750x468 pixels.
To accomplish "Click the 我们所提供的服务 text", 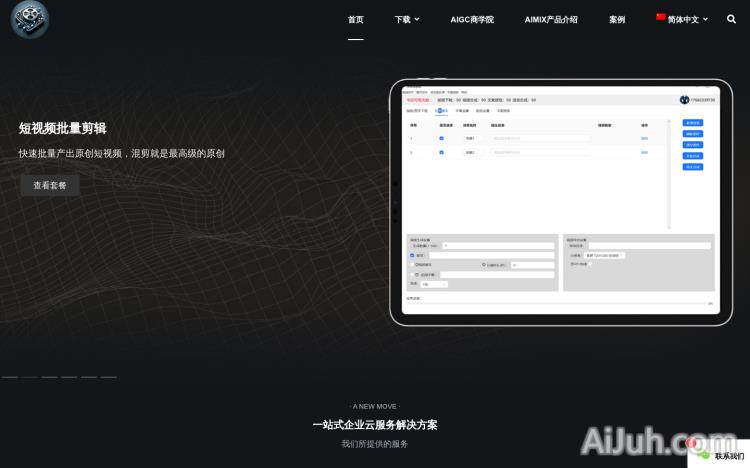I will point(375,444).
